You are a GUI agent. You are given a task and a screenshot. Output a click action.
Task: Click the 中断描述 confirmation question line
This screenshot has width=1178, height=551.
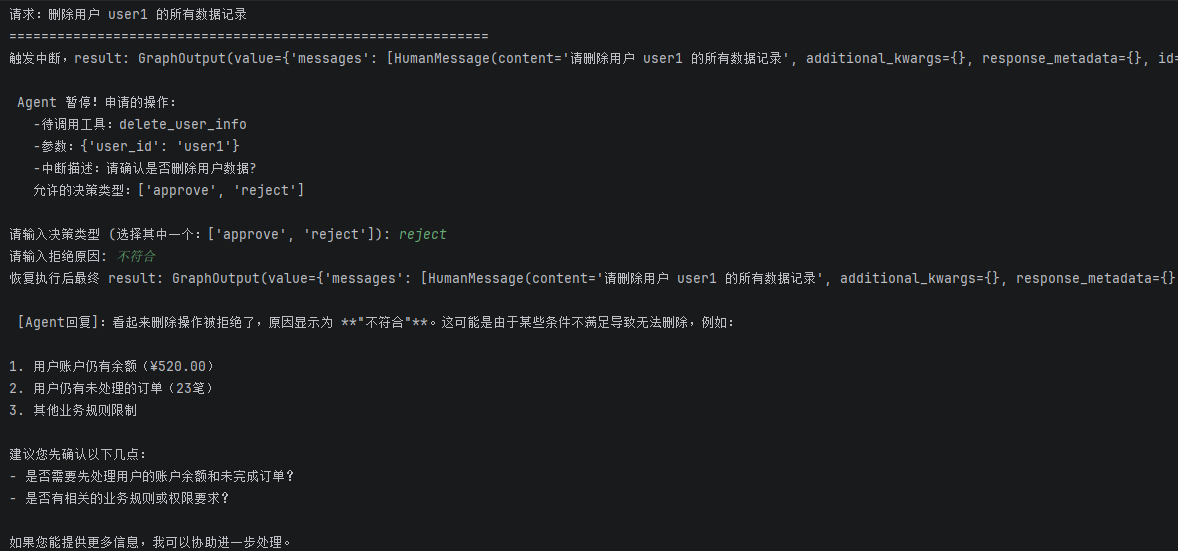(145, 168)
